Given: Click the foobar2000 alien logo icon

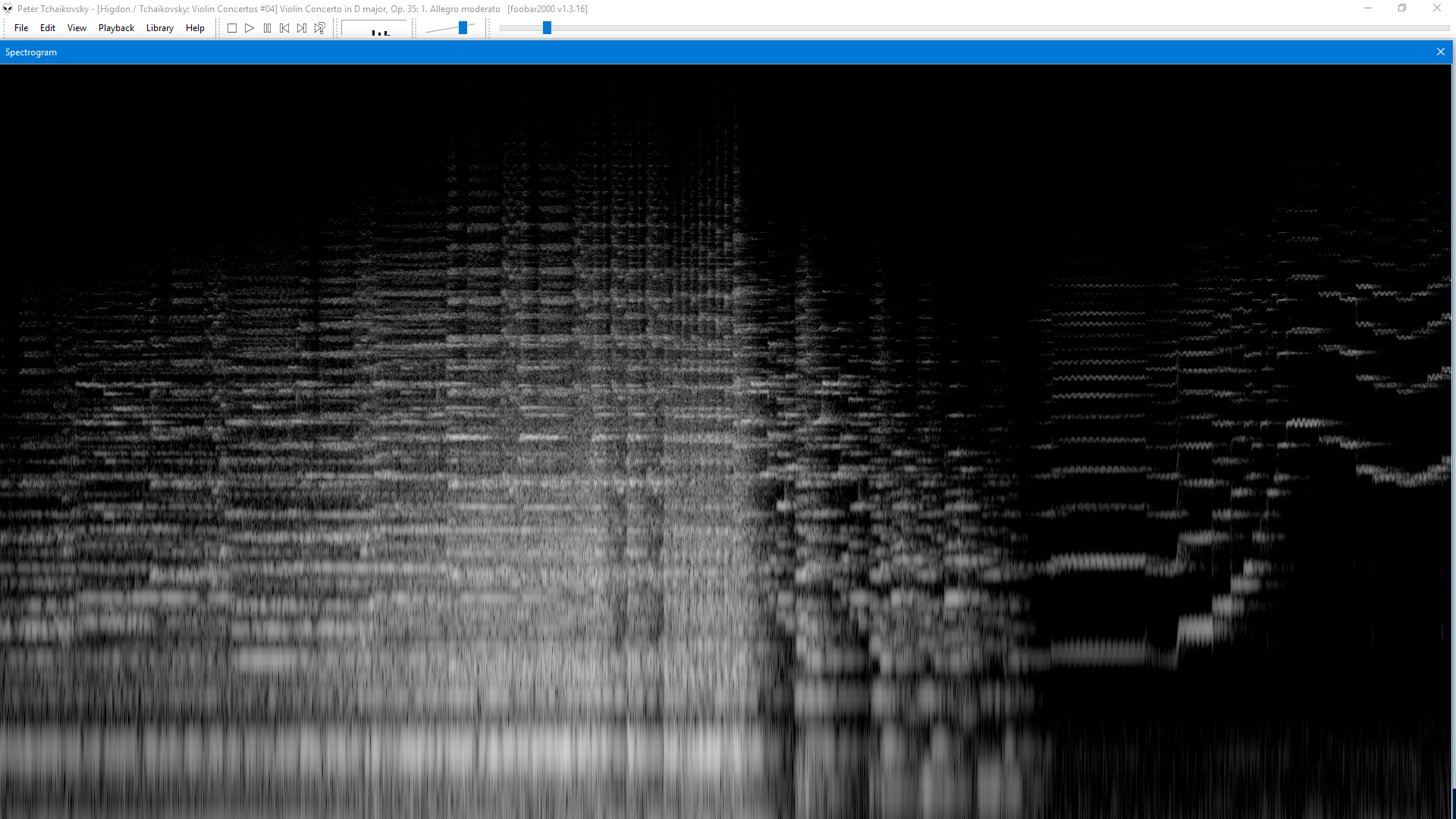Looking at the screenshot, I should (x=8, y=9).
